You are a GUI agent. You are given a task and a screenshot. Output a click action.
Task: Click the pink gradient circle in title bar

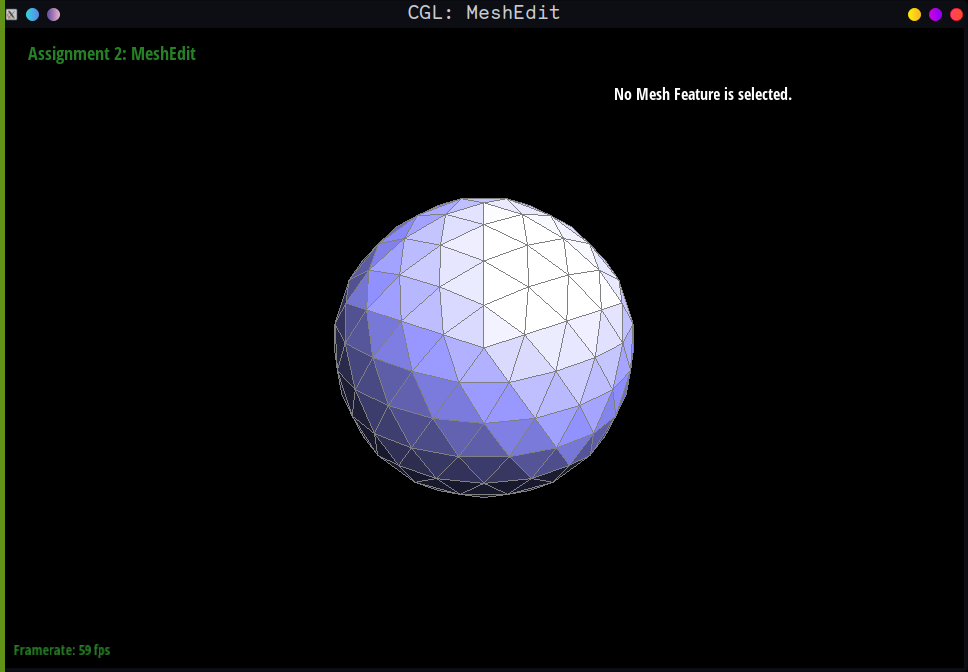click(54, 14)
